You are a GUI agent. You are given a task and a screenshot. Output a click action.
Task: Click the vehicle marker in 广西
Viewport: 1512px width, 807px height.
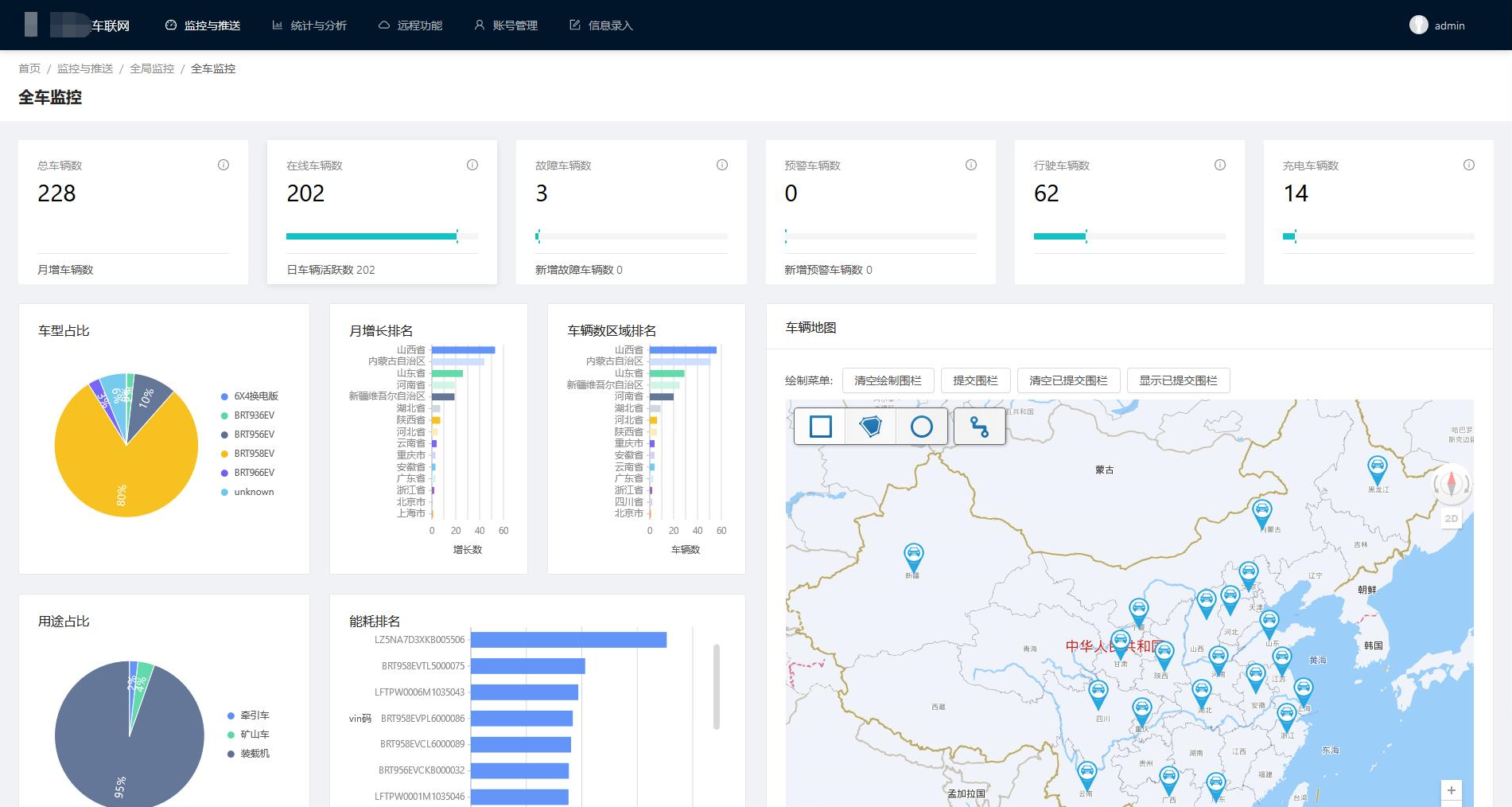click(1168, 781)
